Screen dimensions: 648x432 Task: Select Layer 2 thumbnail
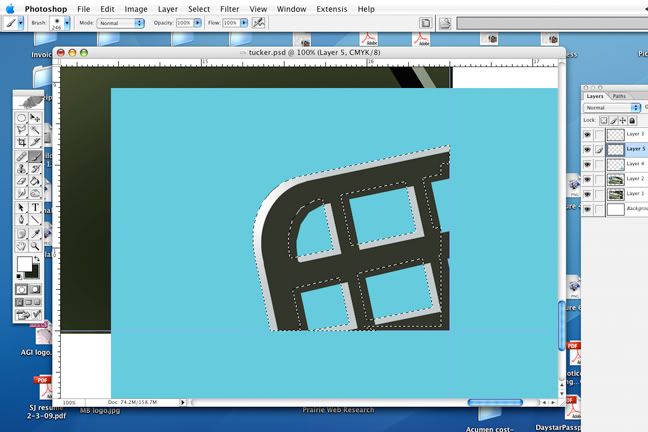pos(615,179)
